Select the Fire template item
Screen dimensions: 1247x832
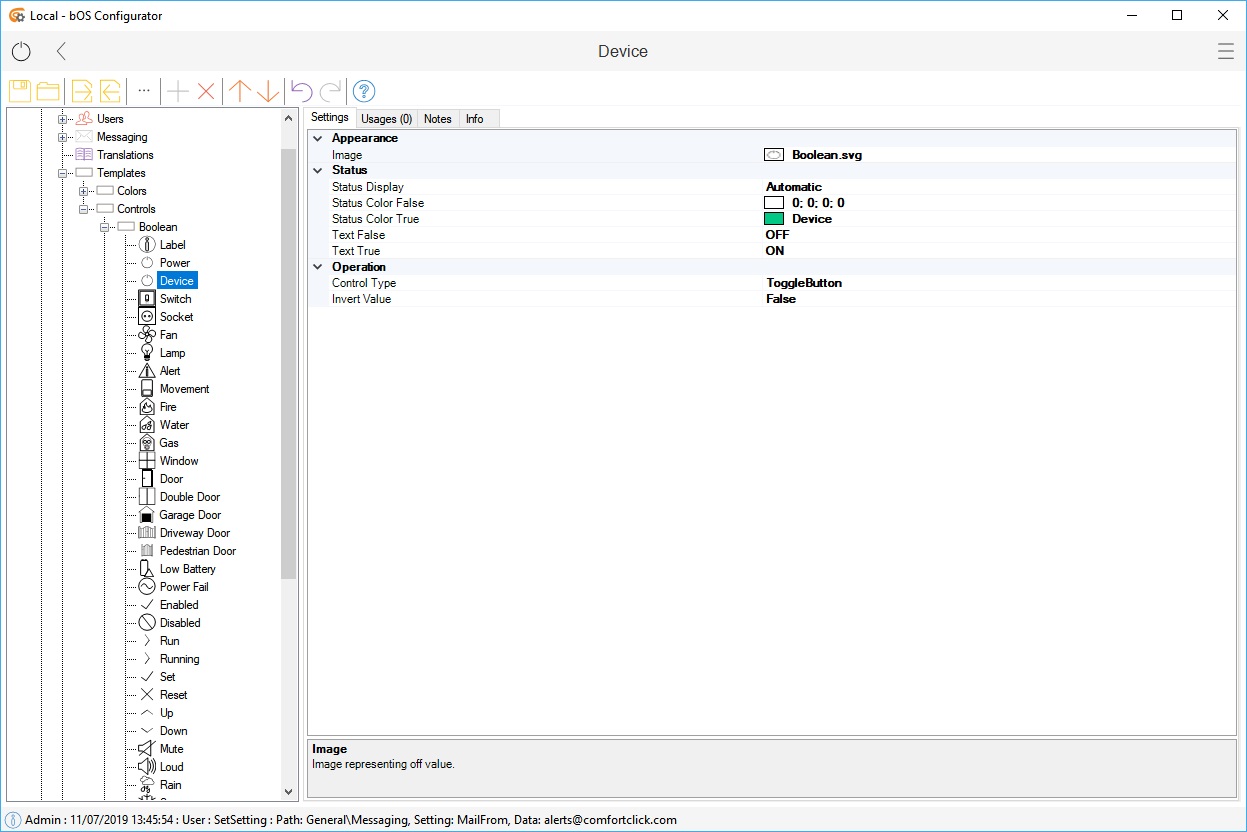[x=168, y=407]
